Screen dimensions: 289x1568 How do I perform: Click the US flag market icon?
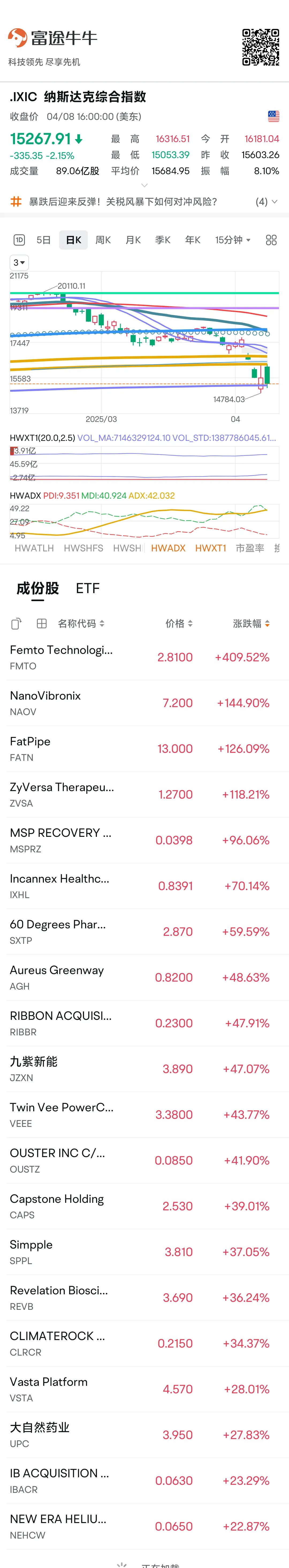[273, 116]
